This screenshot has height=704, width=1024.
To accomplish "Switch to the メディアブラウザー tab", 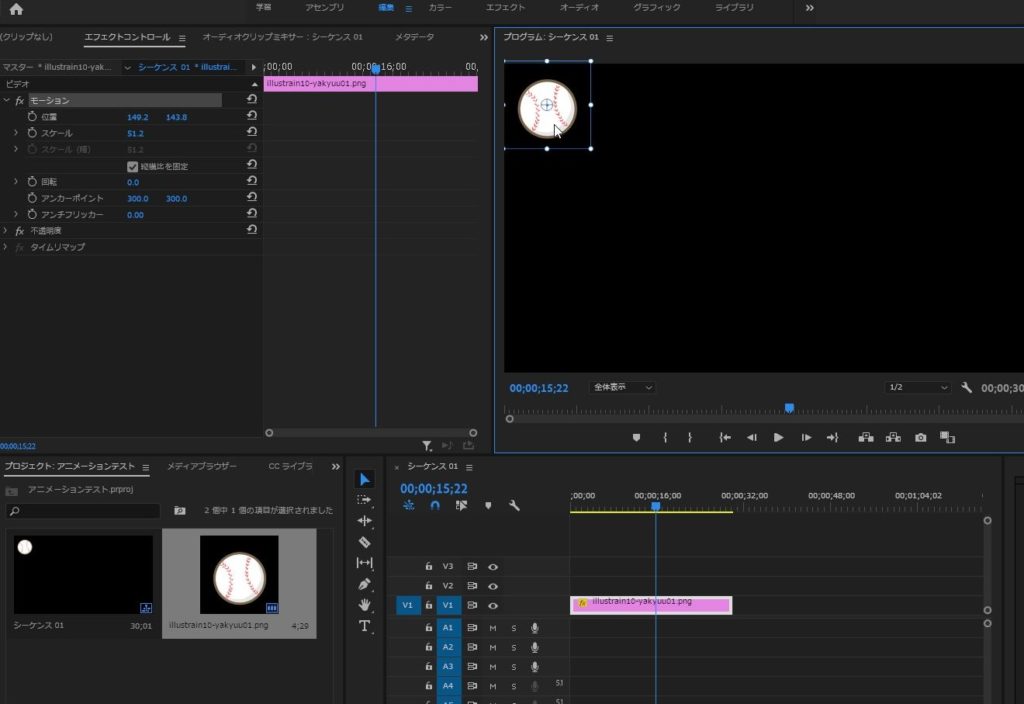I will [x=201, y=467].
